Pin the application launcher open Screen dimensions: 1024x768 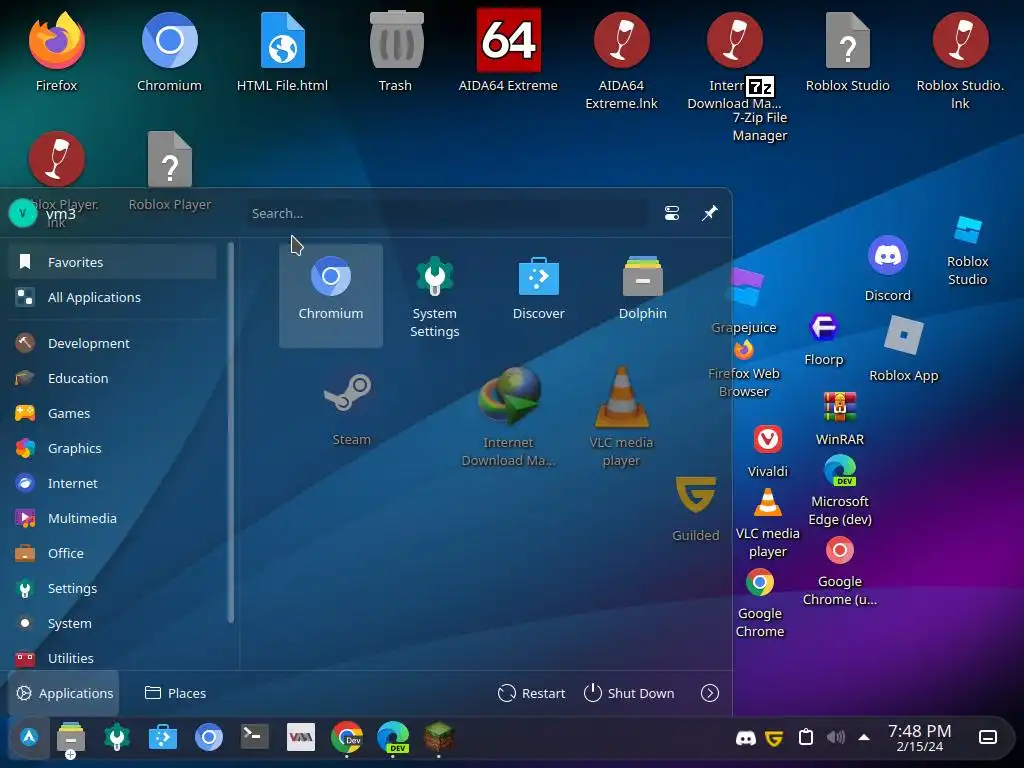click(710, 213)
